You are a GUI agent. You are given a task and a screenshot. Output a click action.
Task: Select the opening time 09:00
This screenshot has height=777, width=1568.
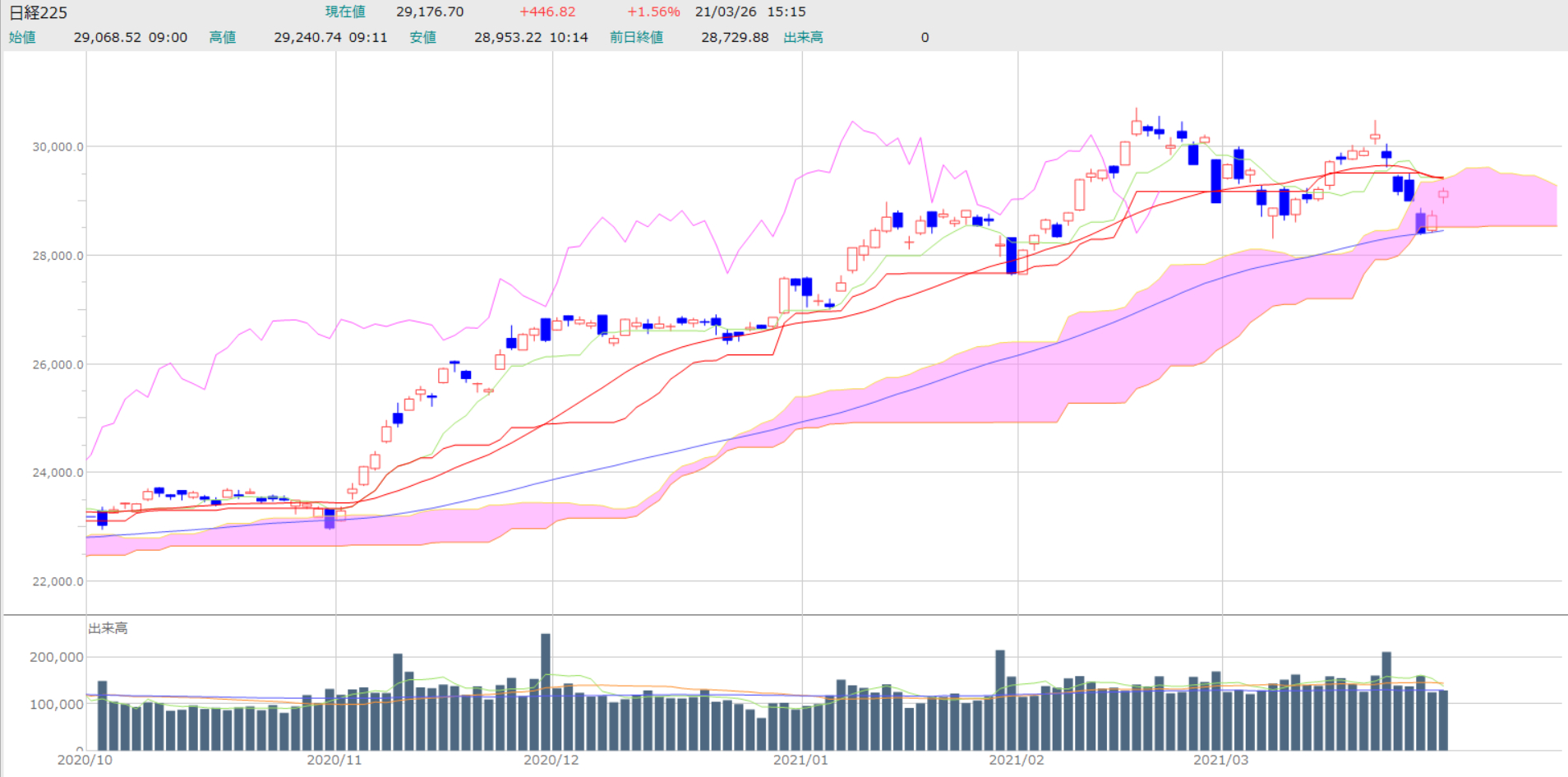pyautogui.click(x=168, y=37)
